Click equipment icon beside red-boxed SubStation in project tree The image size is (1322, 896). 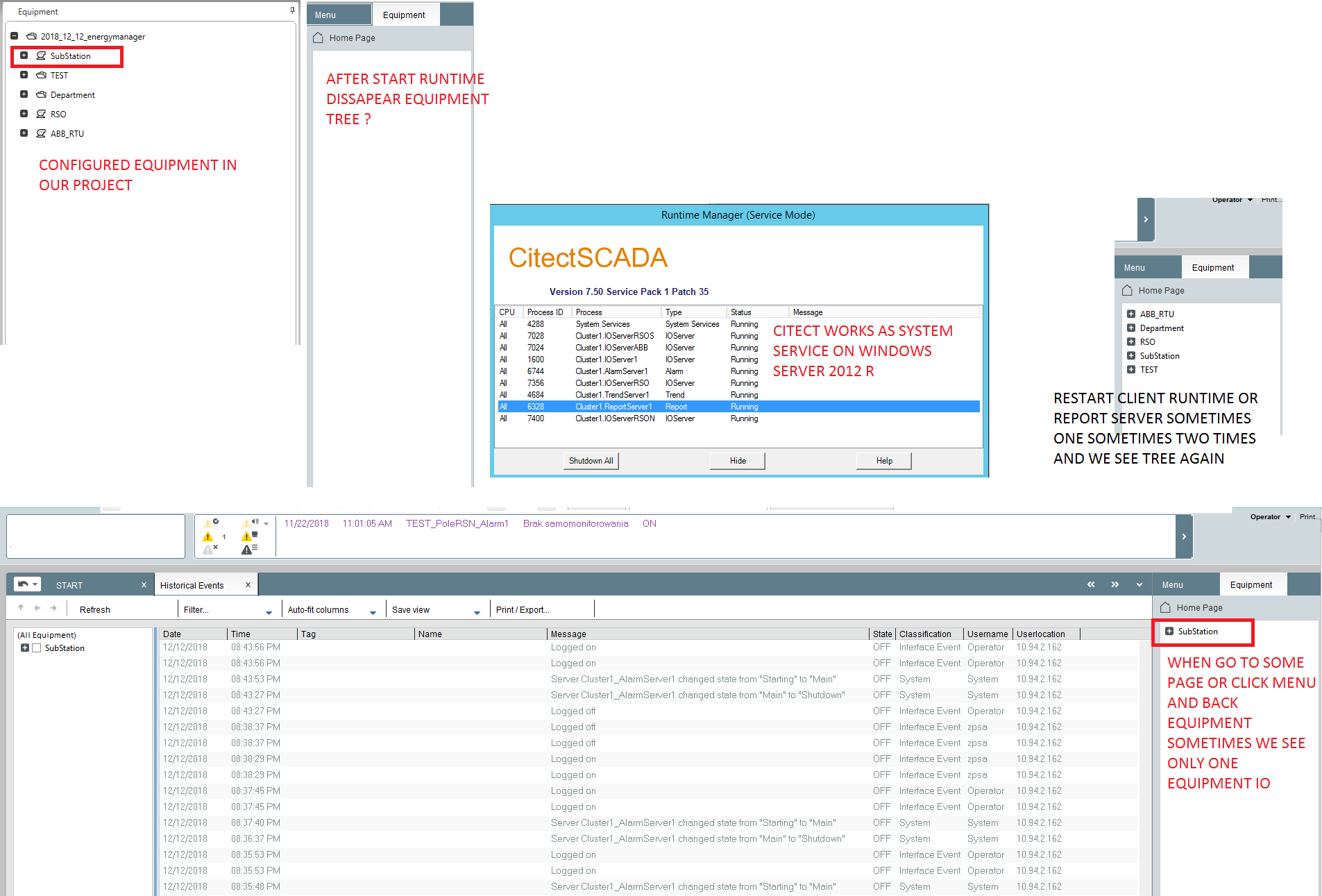click(41, 56)
